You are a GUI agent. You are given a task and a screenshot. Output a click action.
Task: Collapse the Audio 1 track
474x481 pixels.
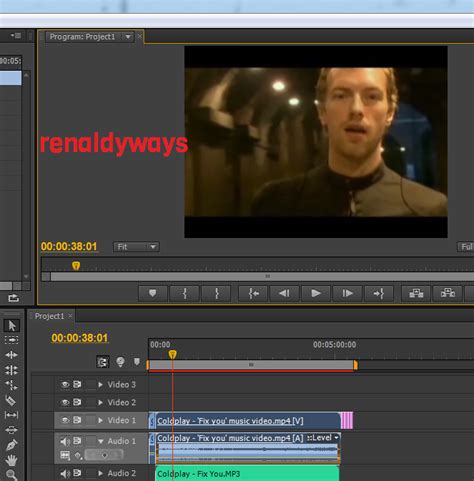(100, 441)
